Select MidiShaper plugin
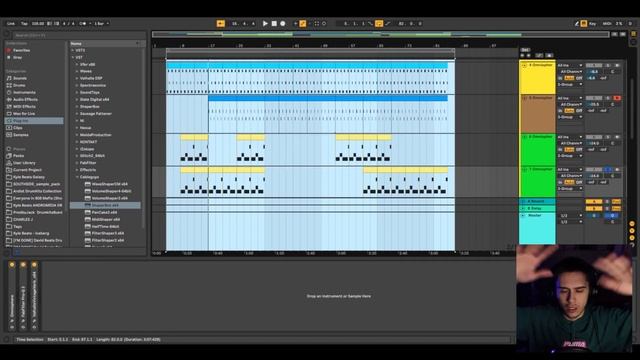The image size is (640, 360). pyautogui.click(x=105, y=220)
